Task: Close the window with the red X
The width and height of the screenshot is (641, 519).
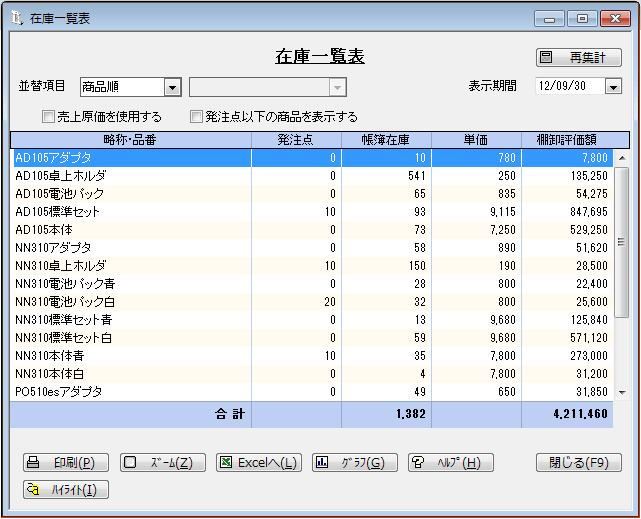Action: 615,19
